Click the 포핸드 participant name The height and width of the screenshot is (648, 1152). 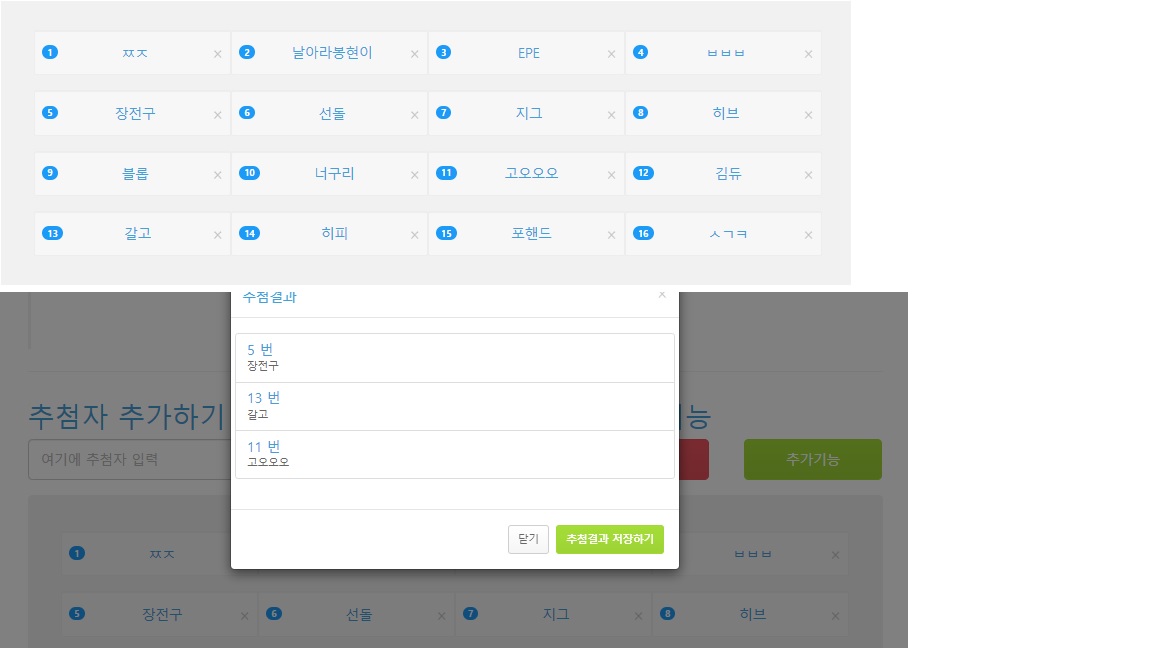pos(531,233)
